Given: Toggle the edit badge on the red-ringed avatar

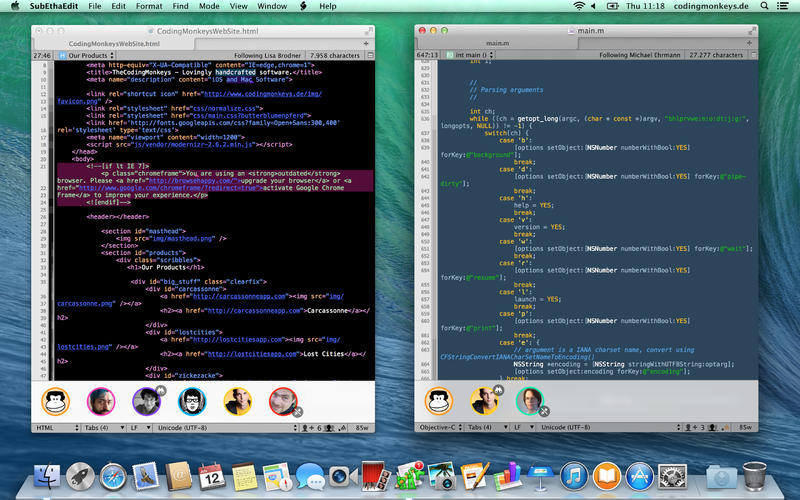Looking at the screenshot, I should 296,412.
